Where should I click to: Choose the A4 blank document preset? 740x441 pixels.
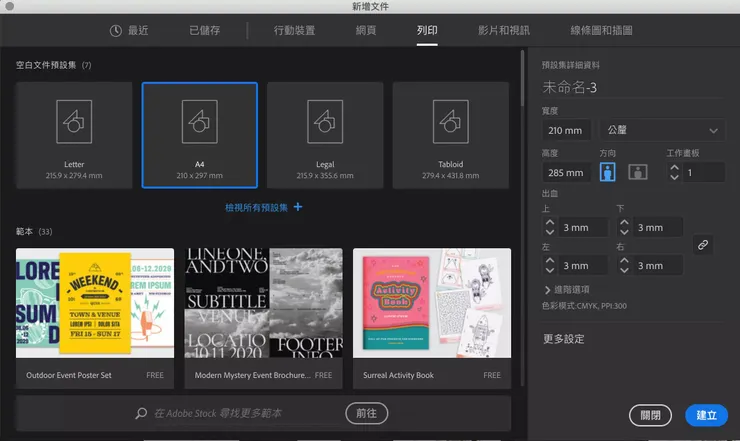[200, 136]
